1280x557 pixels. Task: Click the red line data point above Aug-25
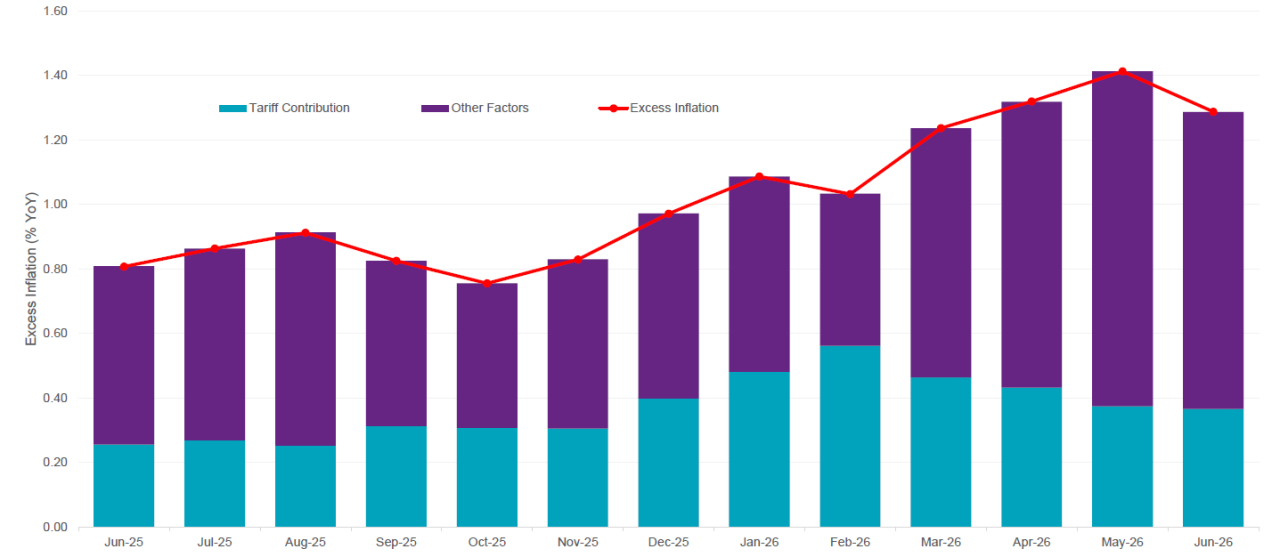click(x=305, y=232)
